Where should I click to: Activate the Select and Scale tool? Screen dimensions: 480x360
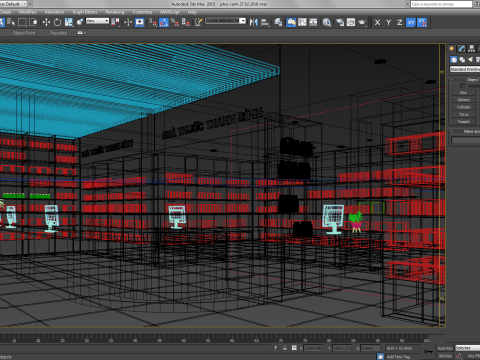point(69,22)
